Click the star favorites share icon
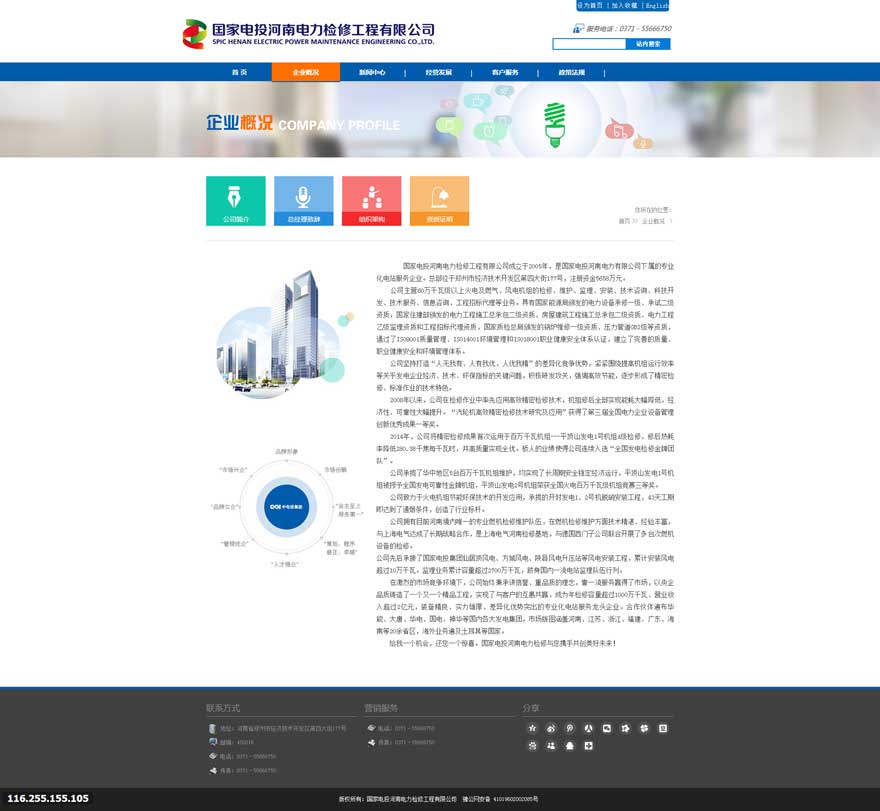 [533, 728]
